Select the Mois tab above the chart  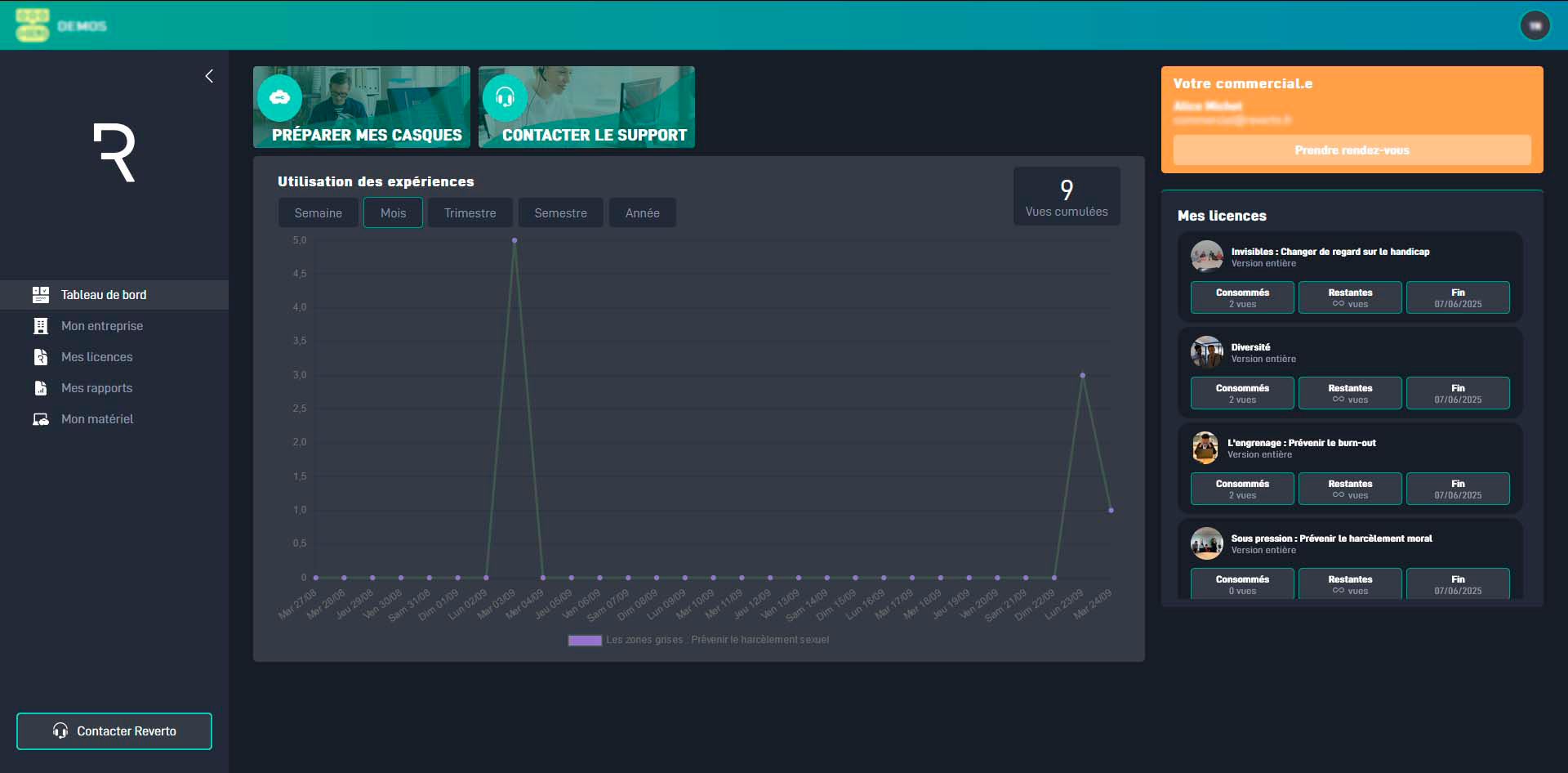pyautogui.click(x=393, y=212)
